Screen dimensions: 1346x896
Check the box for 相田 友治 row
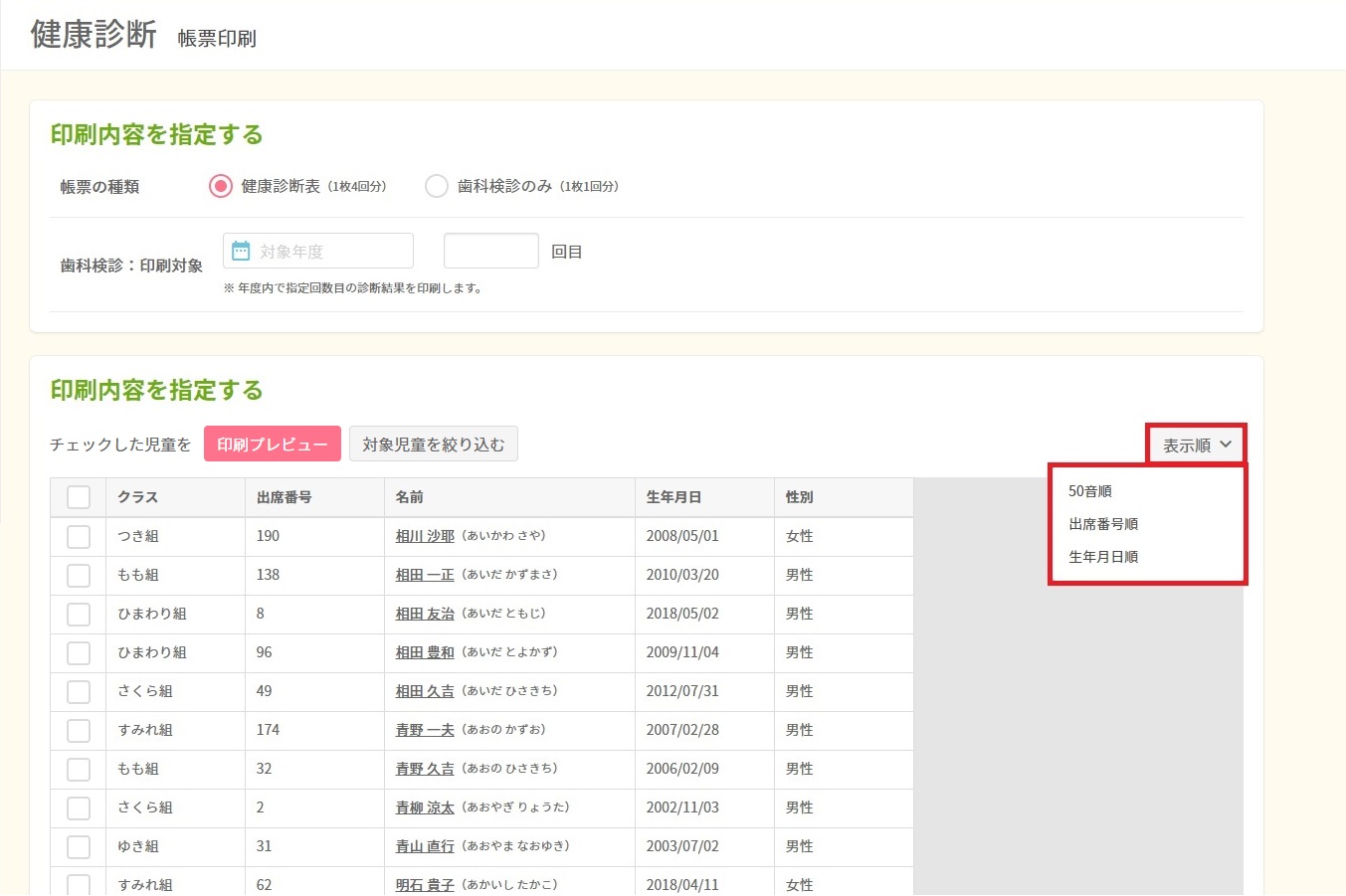[79, 615]
